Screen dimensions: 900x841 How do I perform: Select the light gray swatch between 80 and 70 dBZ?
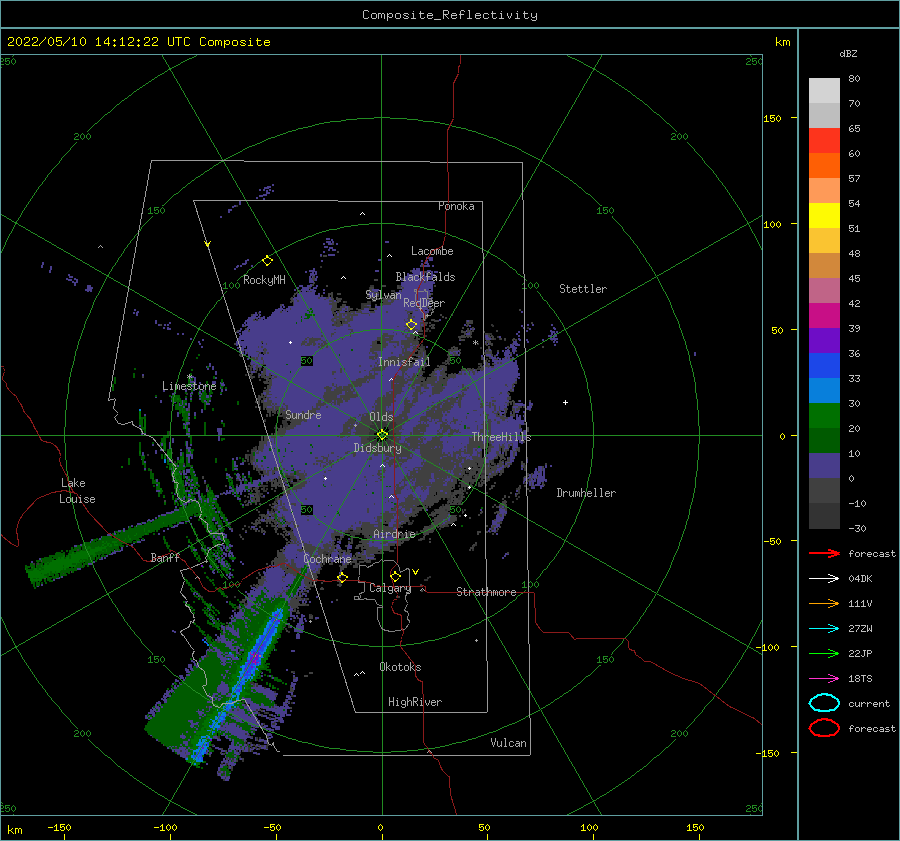824,91
